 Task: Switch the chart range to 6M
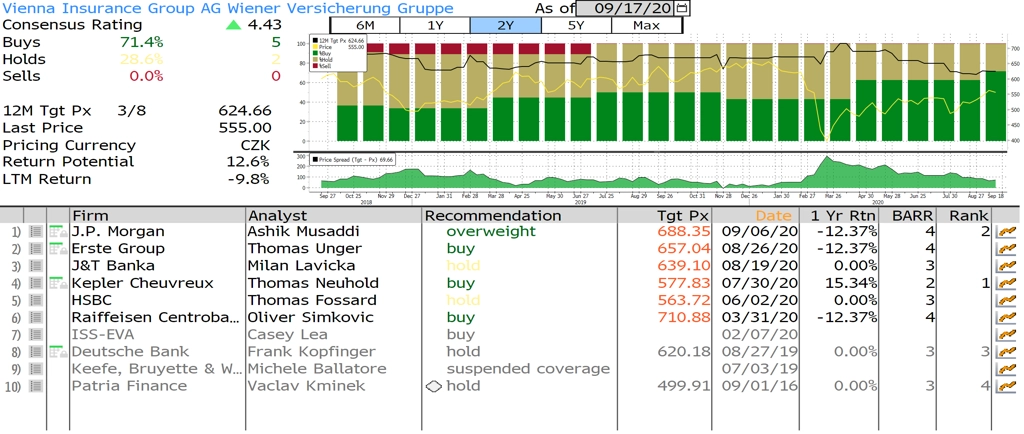click(x=364, y=25)
